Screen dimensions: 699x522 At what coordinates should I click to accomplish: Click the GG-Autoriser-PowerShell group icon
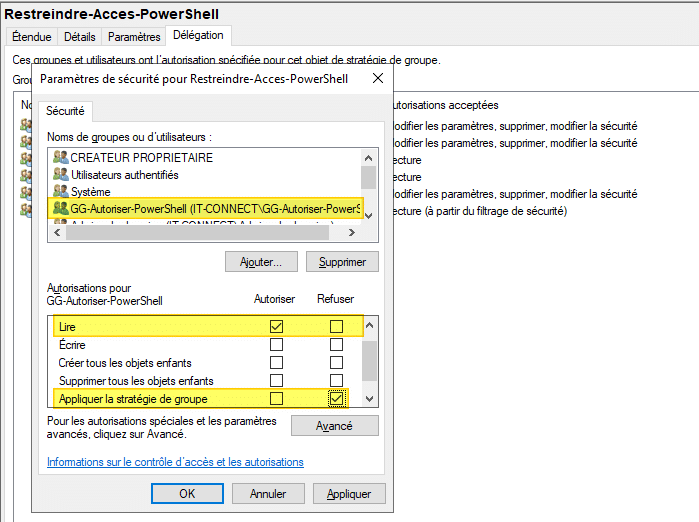(x=61, y=208)
